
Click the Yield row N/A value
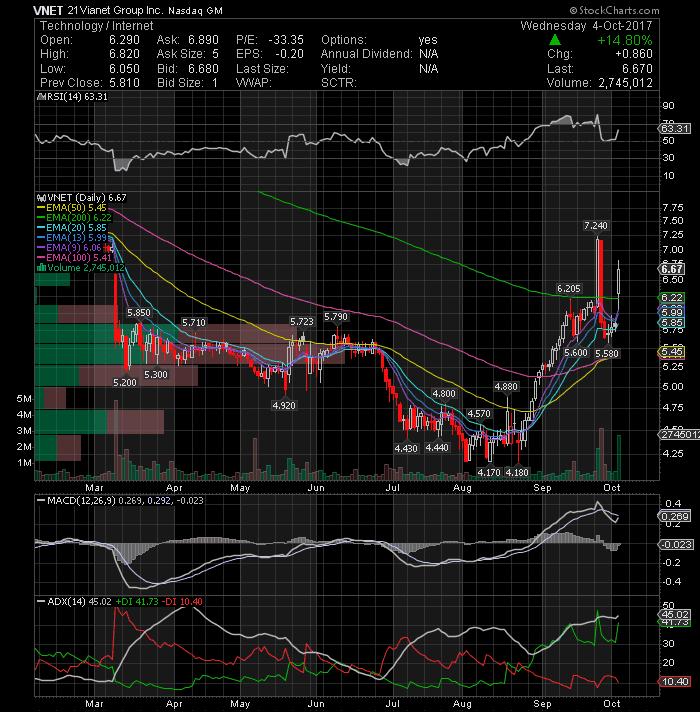point(429,69)
